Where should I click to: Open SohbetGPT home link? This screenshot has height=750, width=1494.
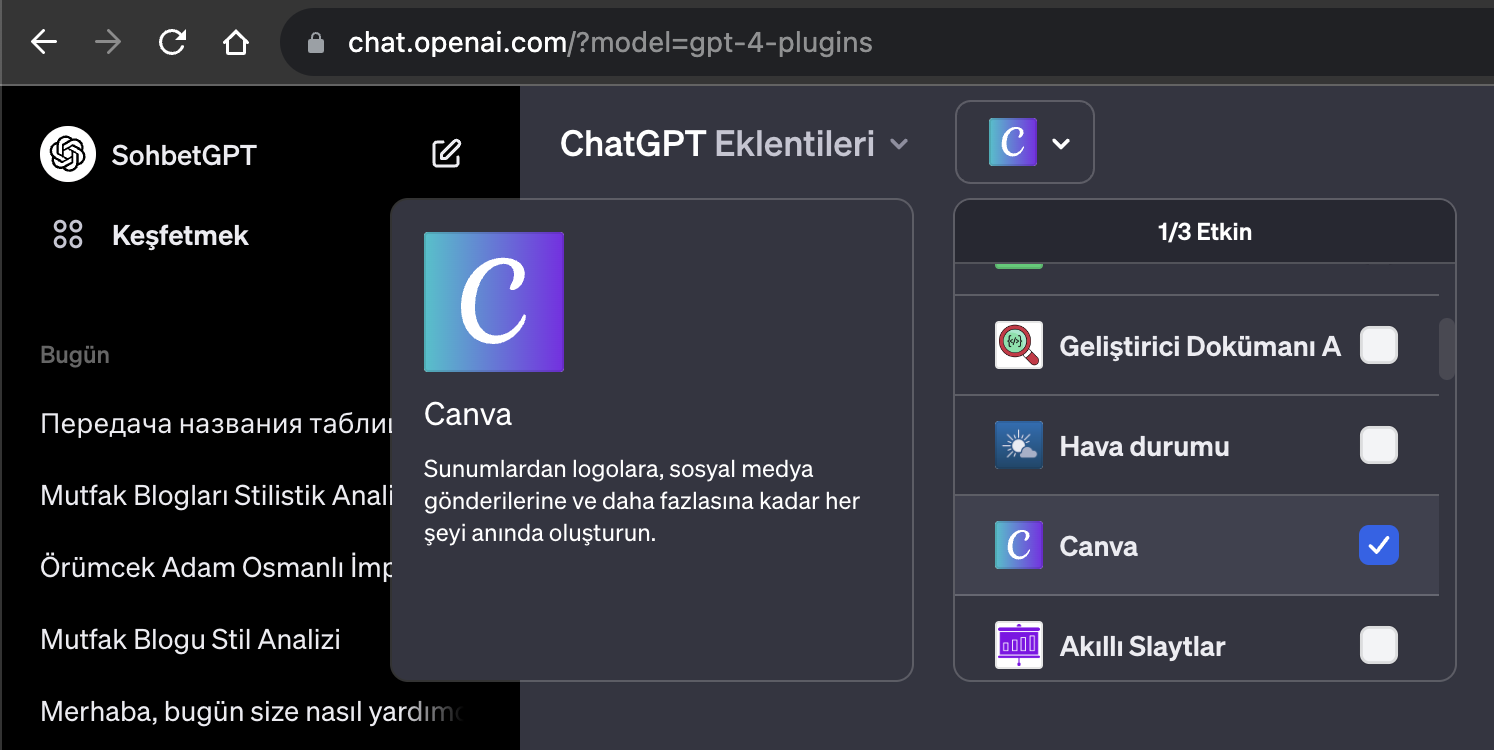click(x=184, y=155)
